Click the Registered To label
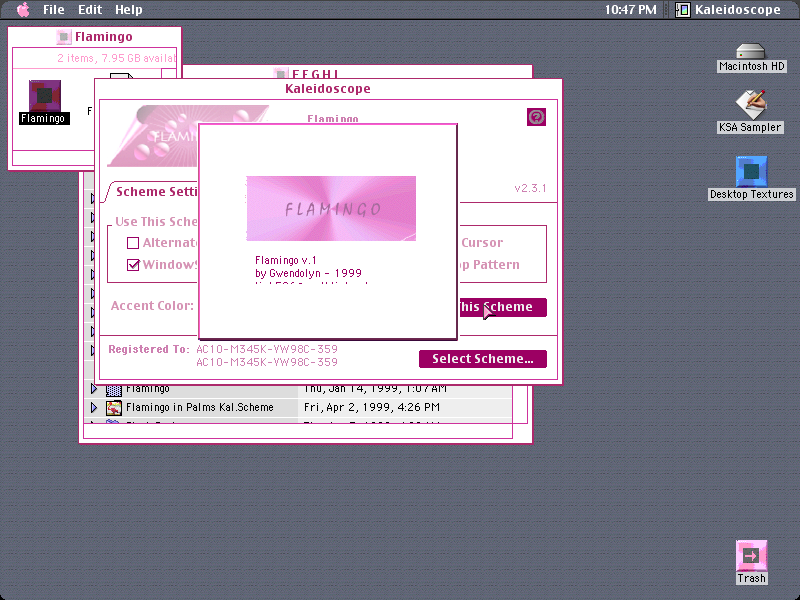800x600 pixels. pyautogui.click(x=148, y=349)
